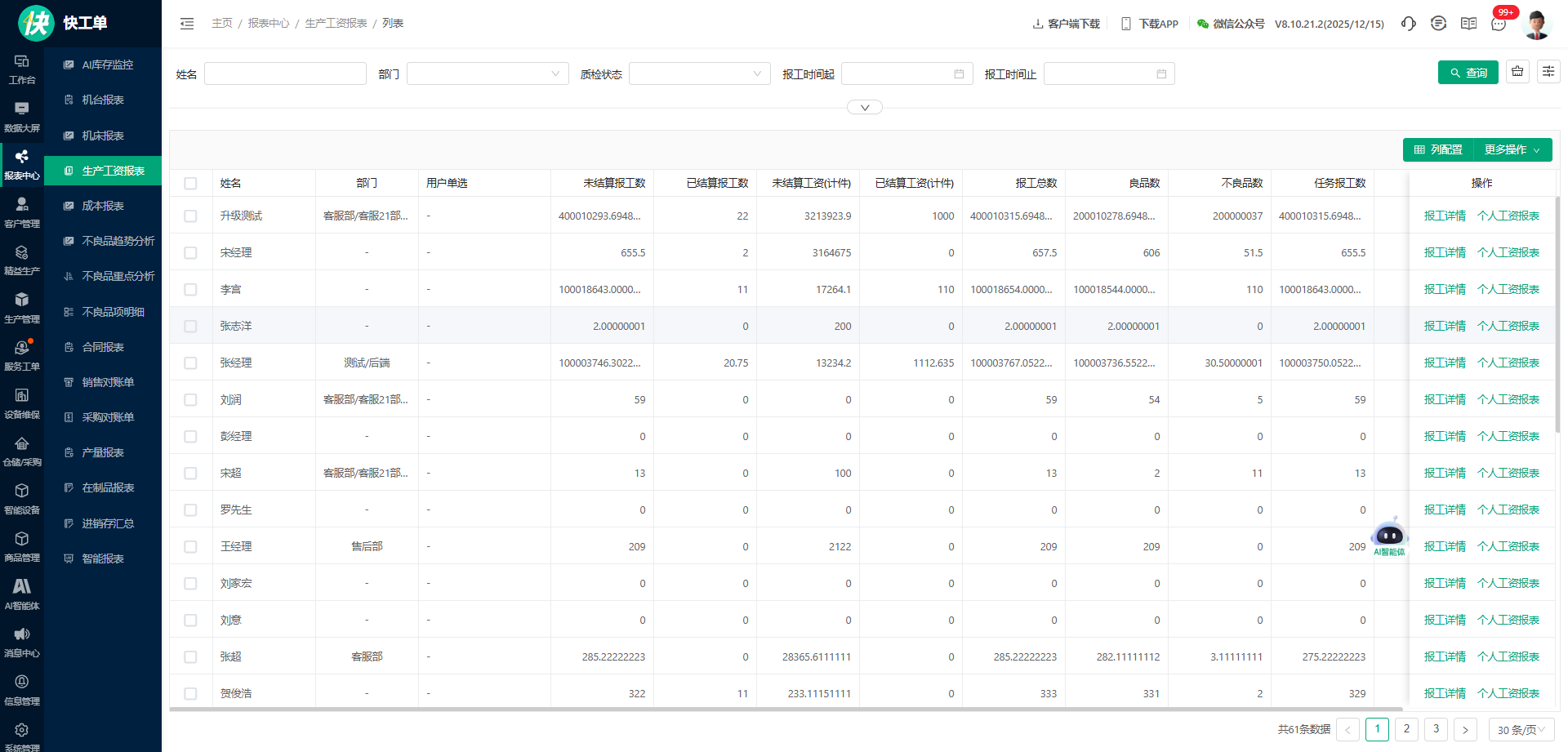Click the green 查询 button
Image resolution: width=1568 pixels, height=752 pixels.
click(1468, 73)
